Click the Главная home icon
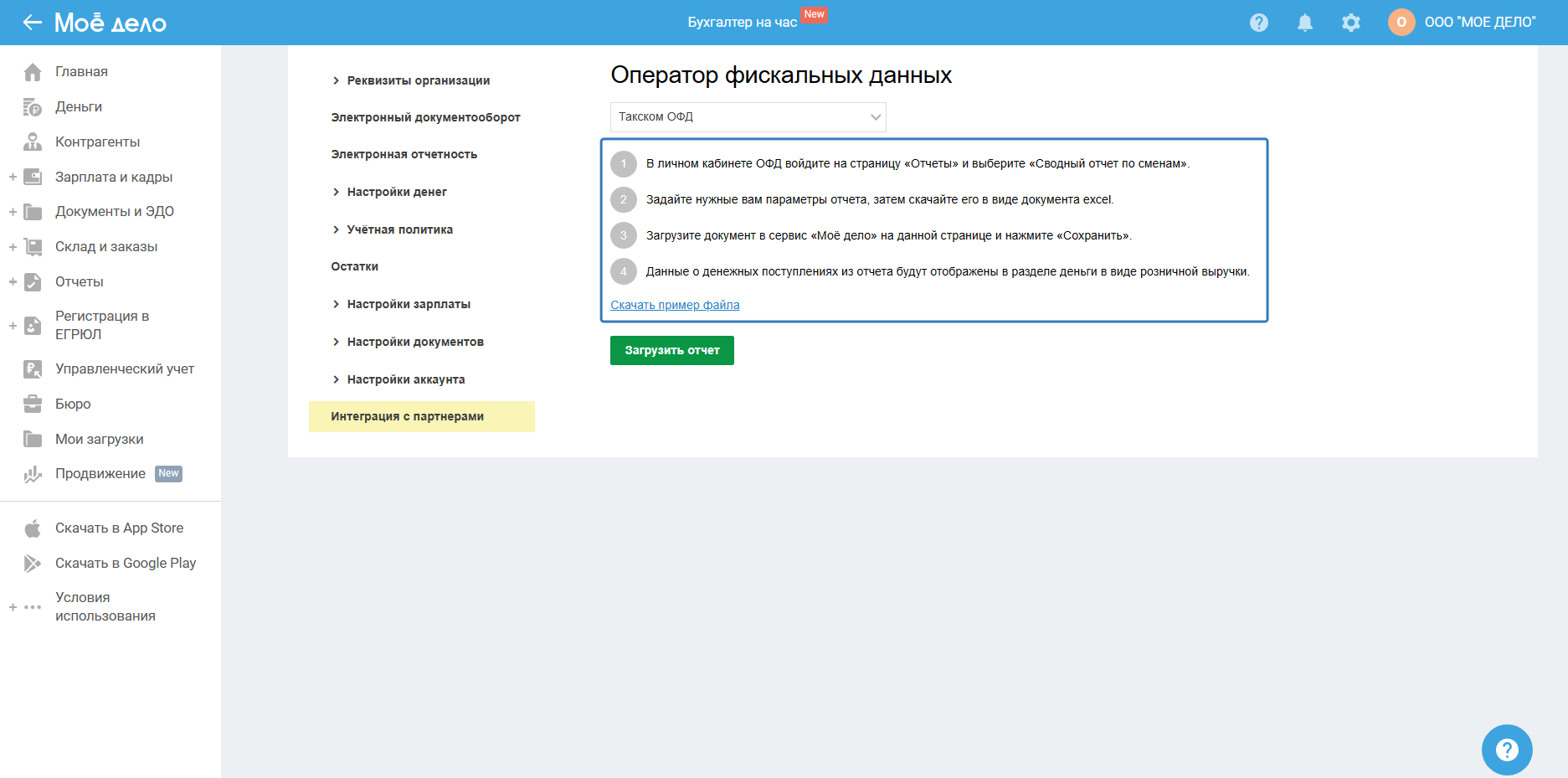This screenshot has width=1568, height=778. [x=33, y=72]
